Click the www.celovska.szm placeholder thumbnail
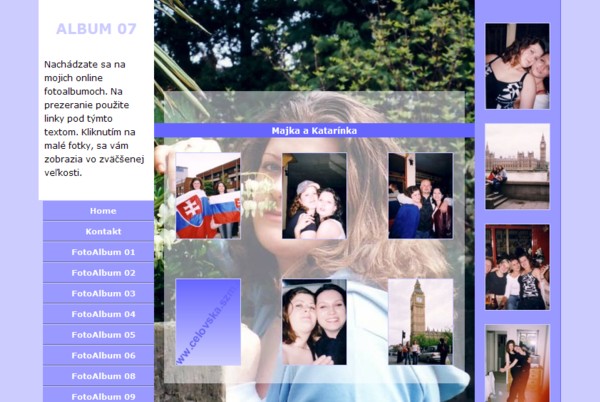Image resolution: width=600 pixels, height=402 pixels. (x=208, y=322)
